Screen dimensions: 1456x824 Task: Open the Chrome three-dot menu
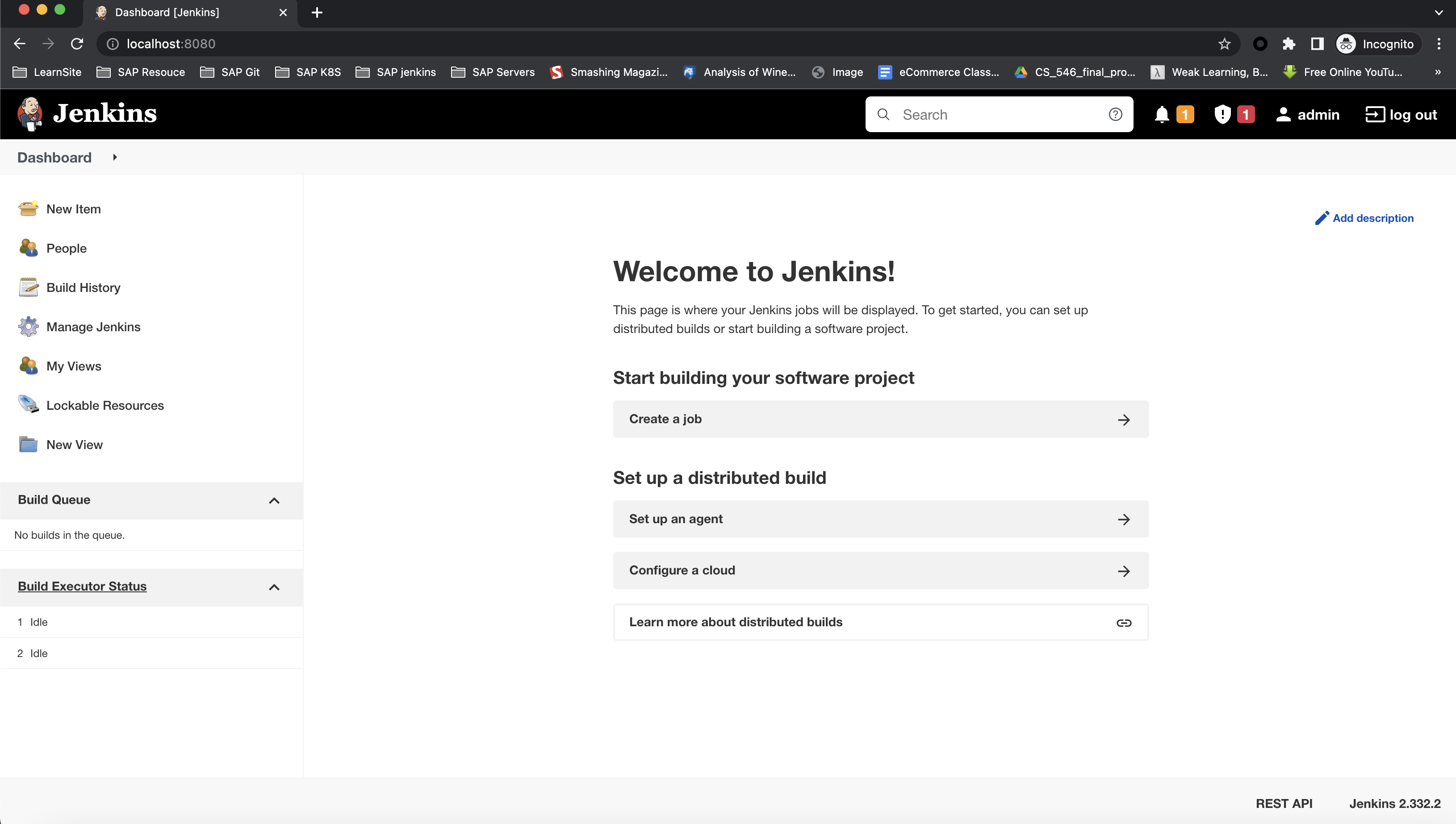click(x=1439, y=44)
